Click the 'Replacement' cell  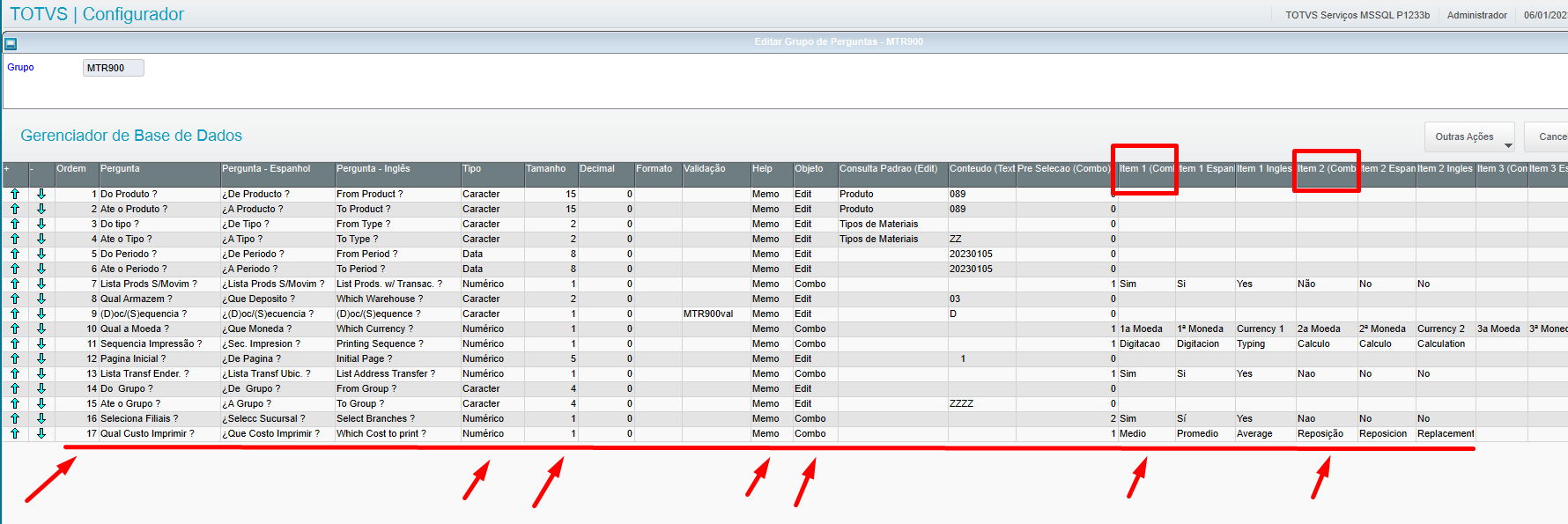tap(1446, 433)
